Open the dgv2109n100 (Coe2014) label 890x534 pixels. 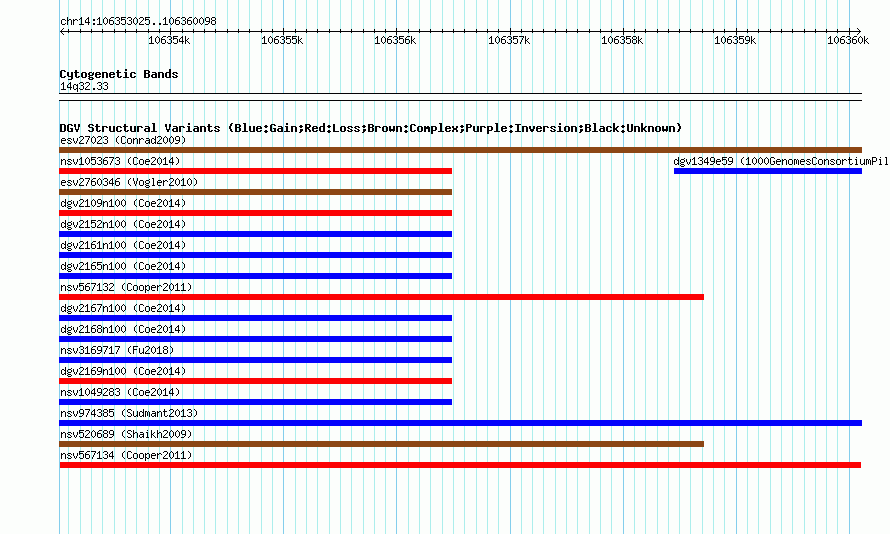coord(123,203)
